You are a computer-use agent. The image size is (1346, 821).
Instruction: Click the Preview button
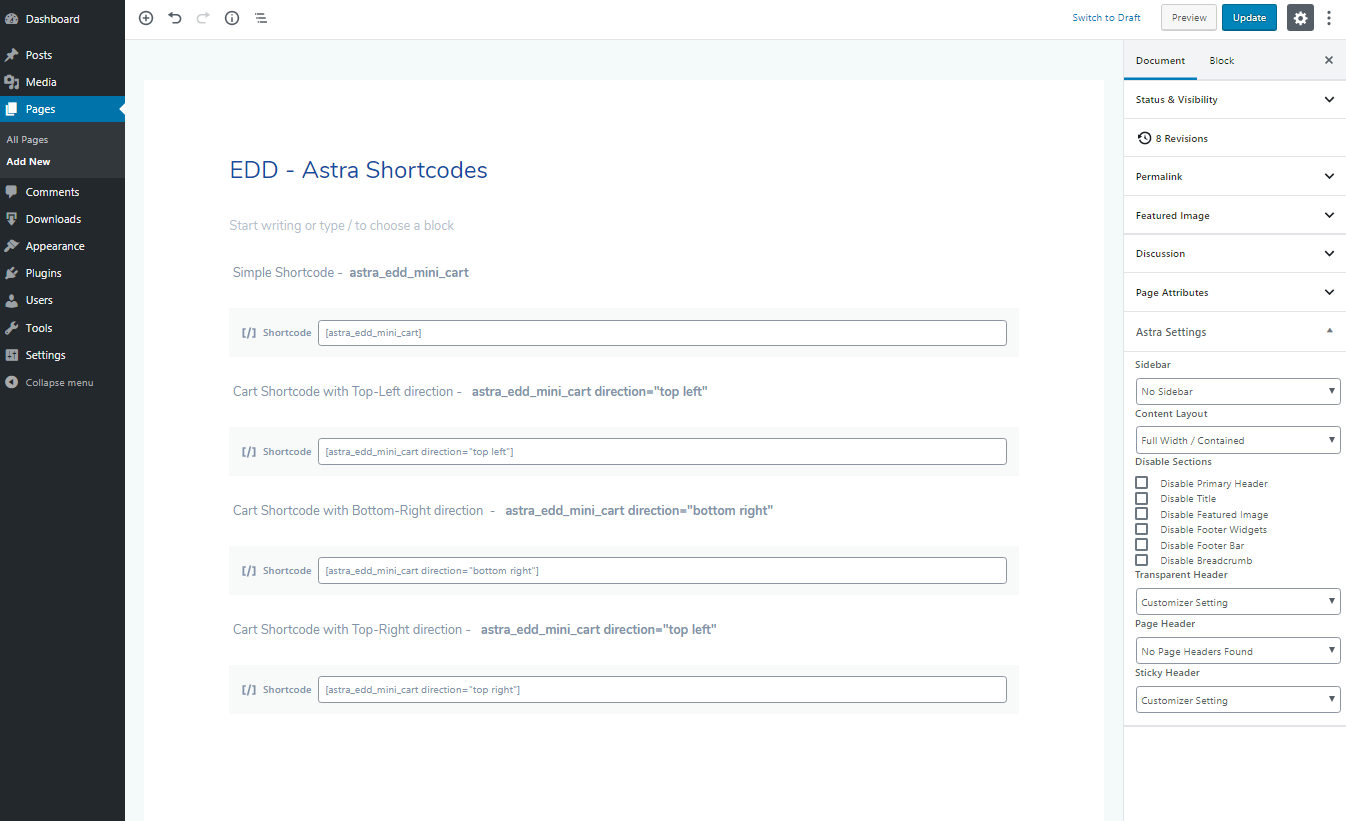[x=1189, y=18]
